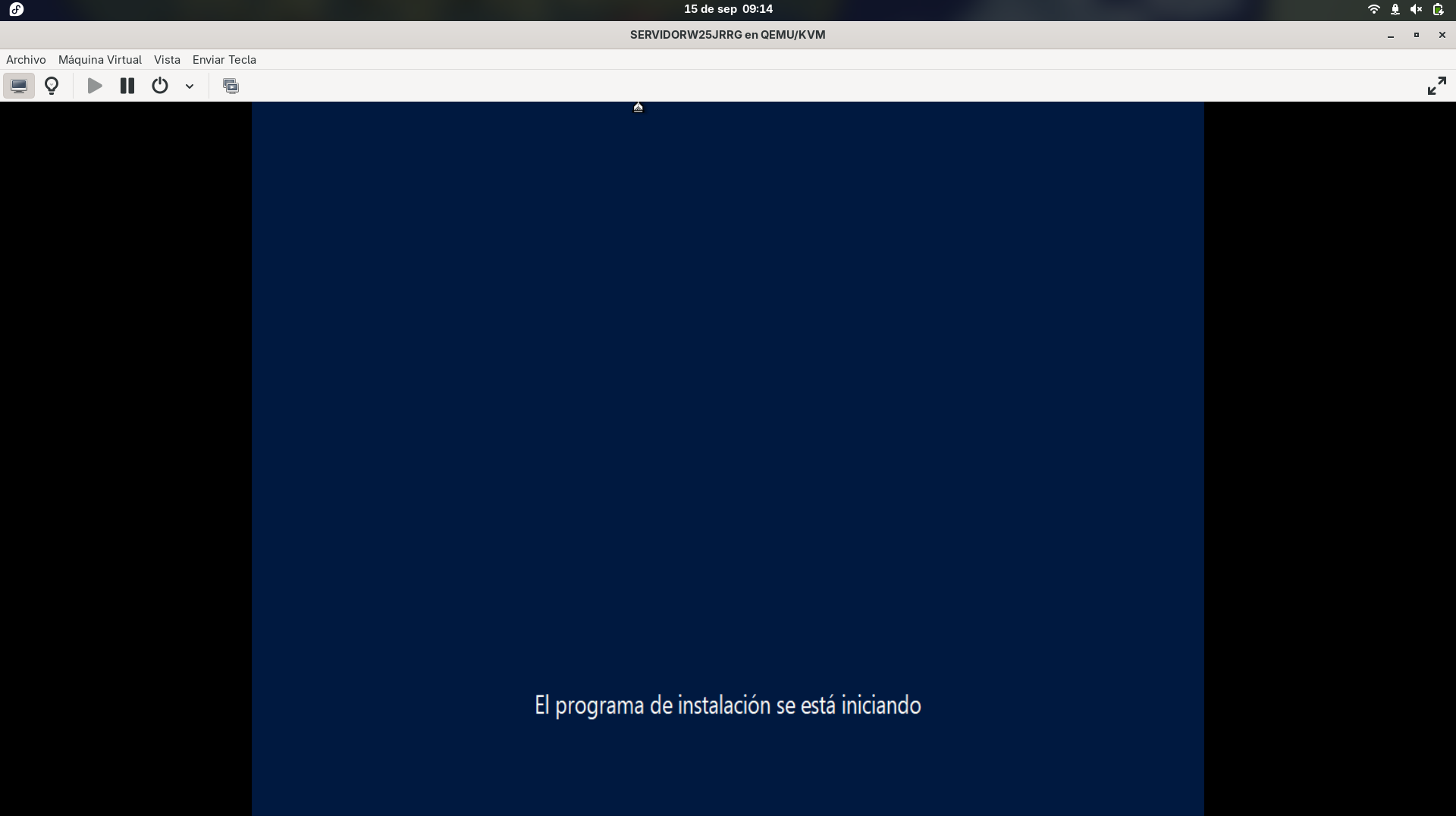
Task: Click the SERVIDORW25JRRG en QEMU/KVM title bar
Action: pyautogui.click(x=727, y=35)
